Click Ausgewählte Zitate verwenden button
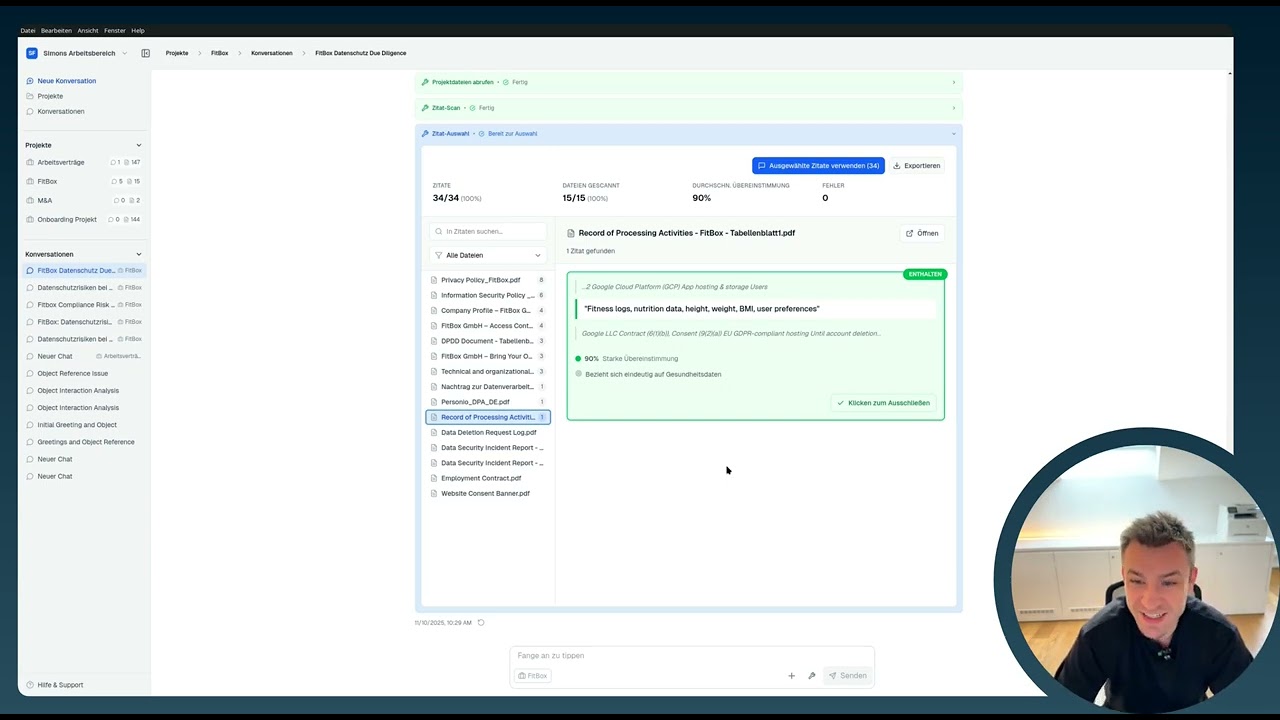 [x=818, y=166]
